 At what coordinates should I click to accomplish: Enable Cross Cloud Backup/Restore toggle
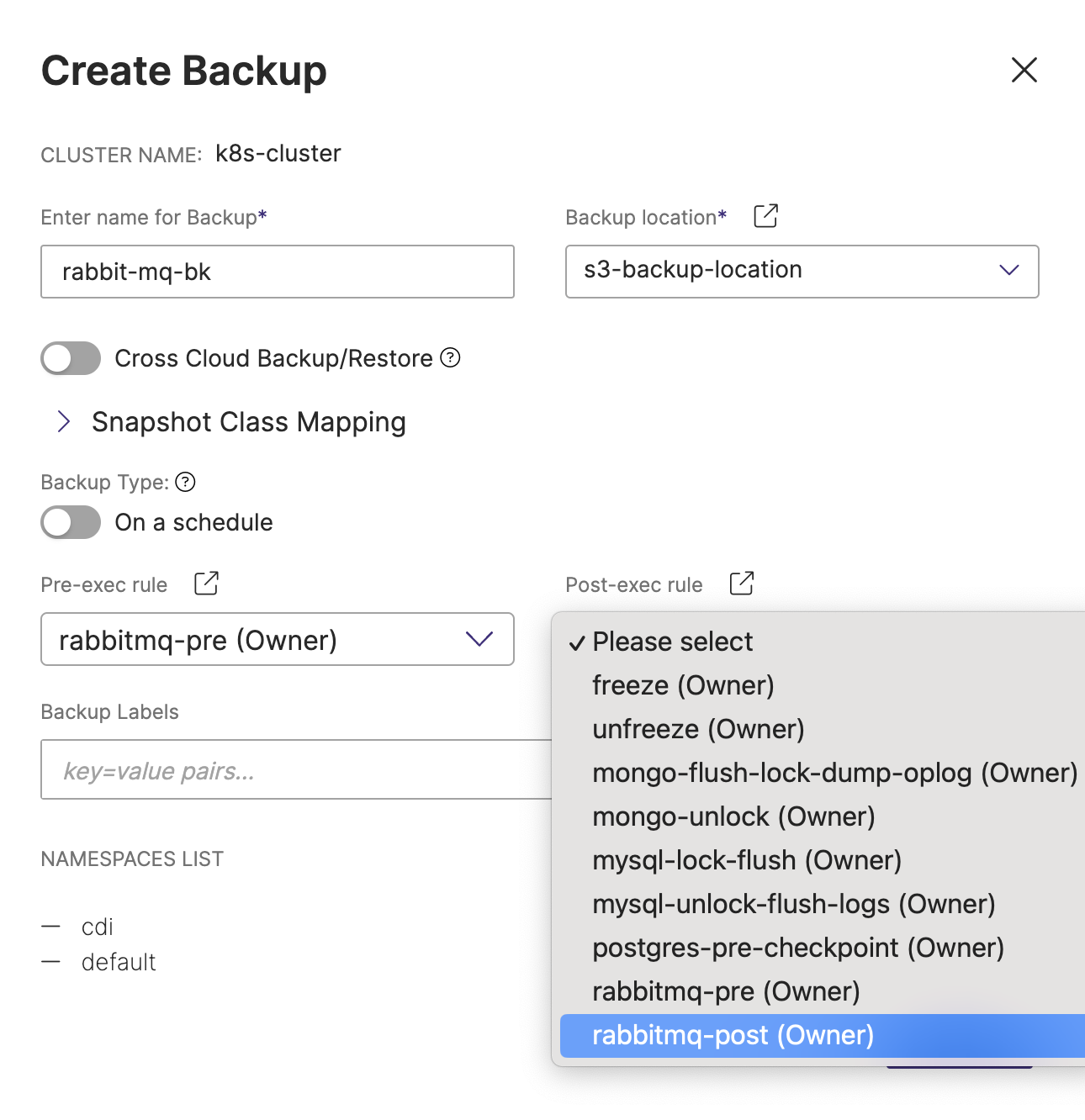71,358
